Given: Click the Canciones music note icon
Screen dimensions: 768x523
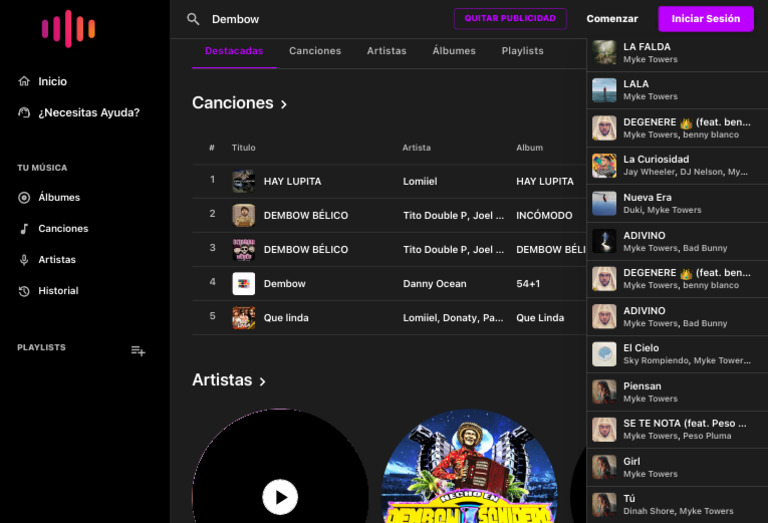Looking at the screenshot, I should (24, 229).
